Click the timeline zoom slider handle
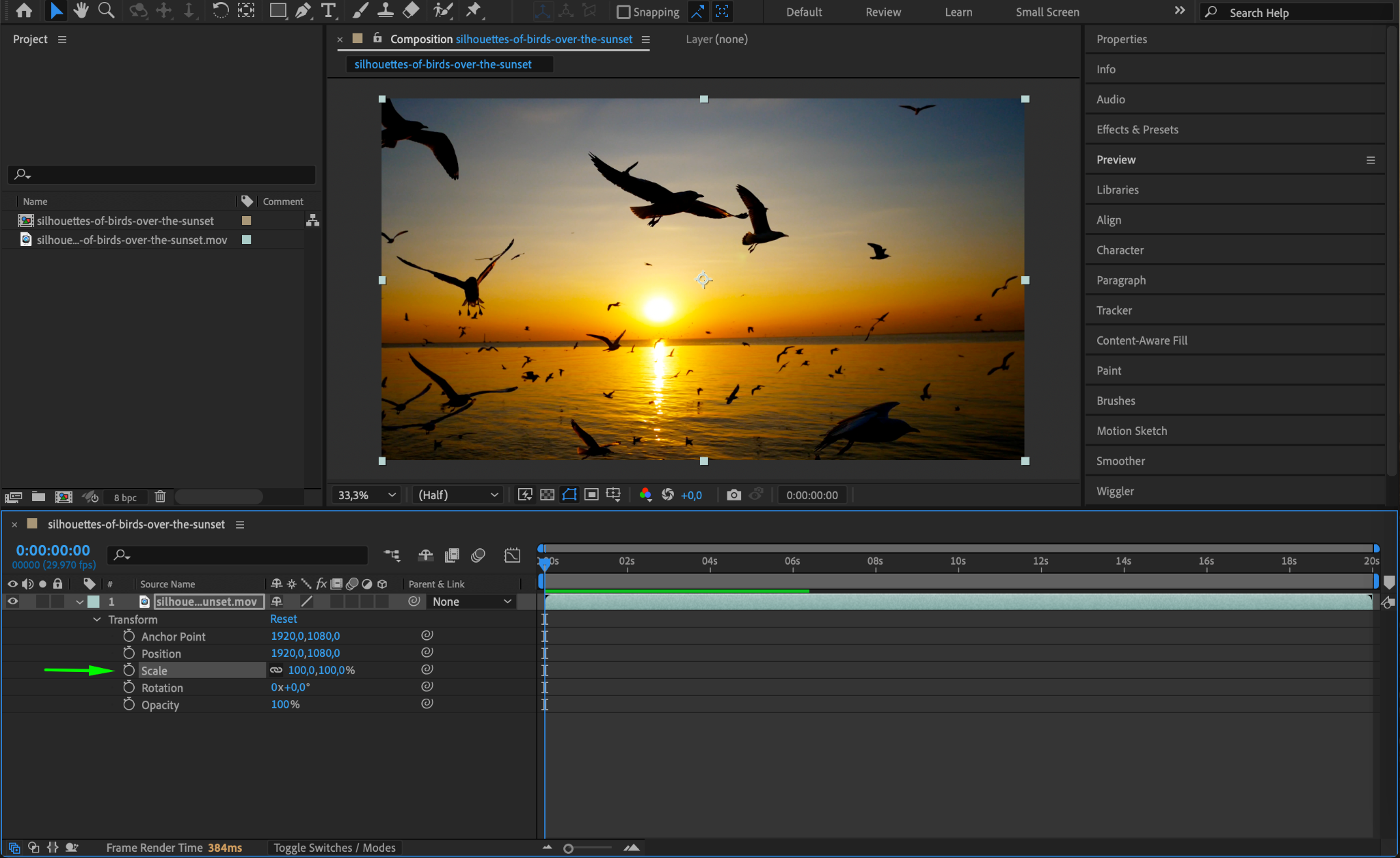This screenshot has height=858, width=1400. 568,848
